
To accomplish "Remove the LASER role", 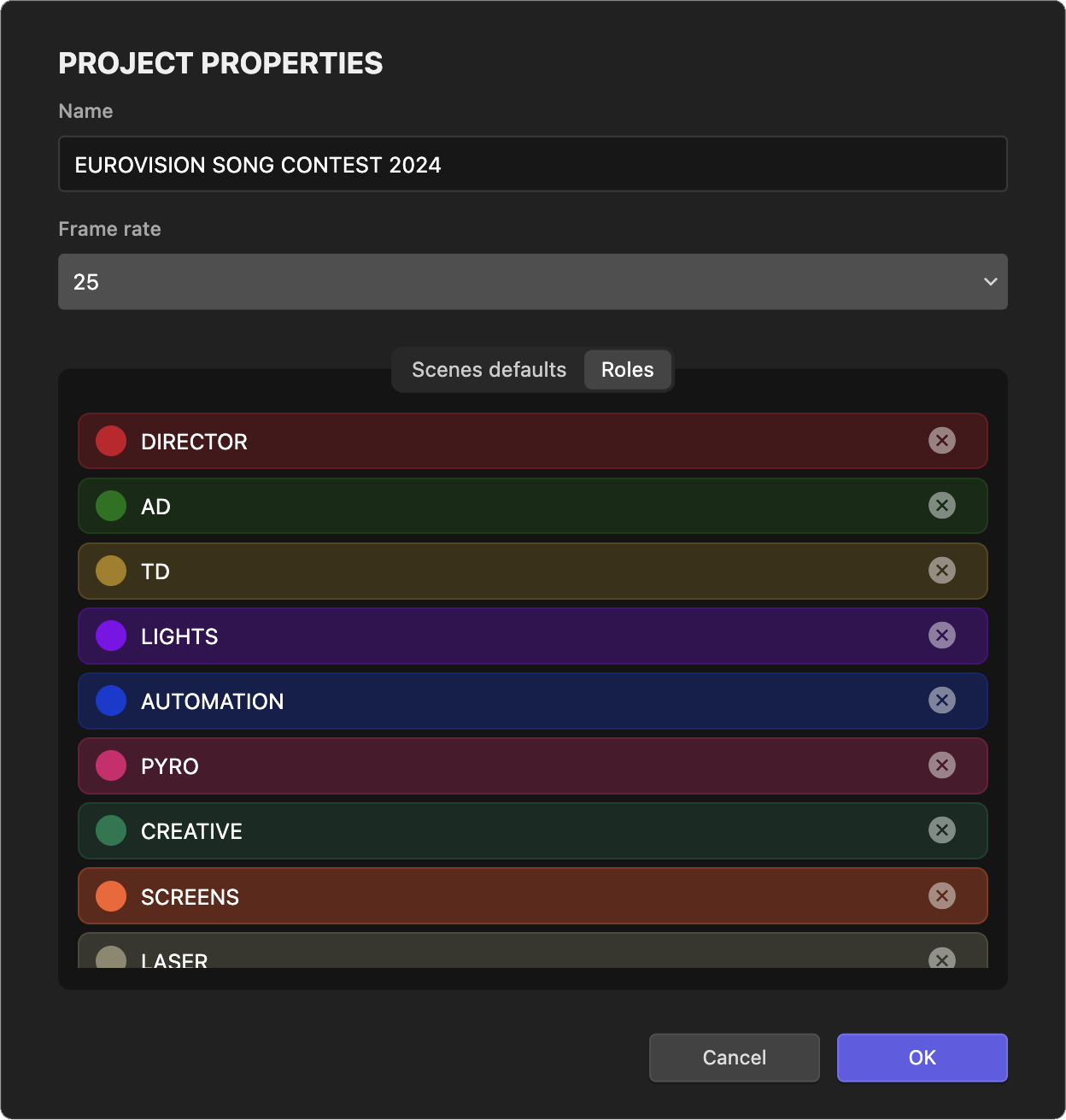I will [942, 960].
